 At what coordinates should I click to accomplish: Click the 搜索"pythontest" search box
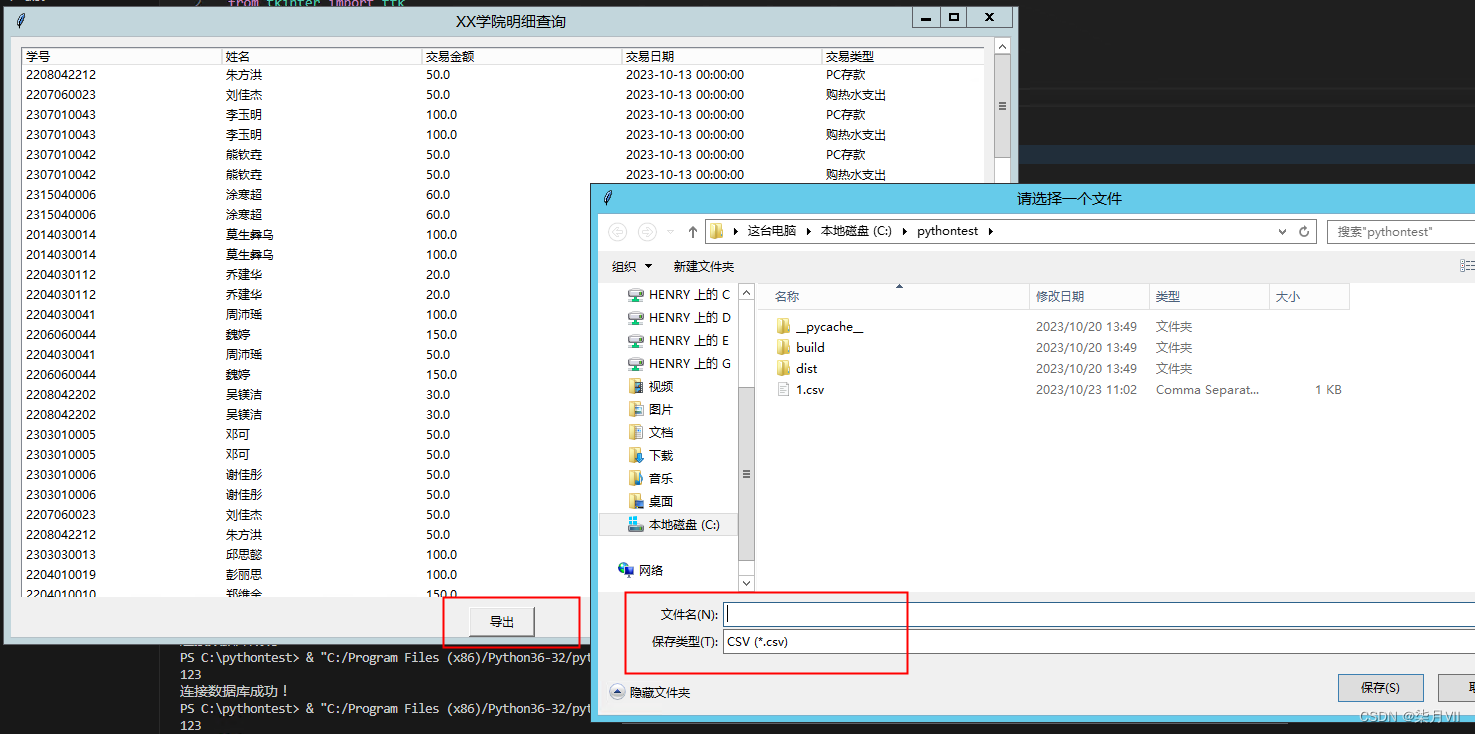[1402, 231]
